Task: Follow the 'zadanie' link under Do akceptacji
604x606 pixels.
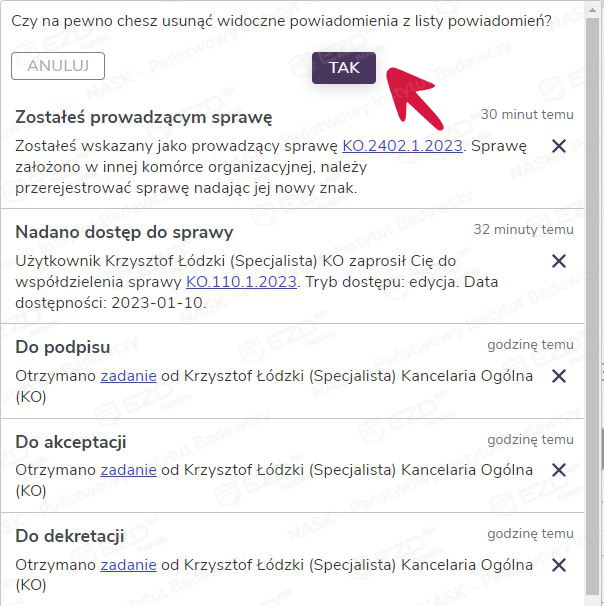Action: (x=128, y=470)
